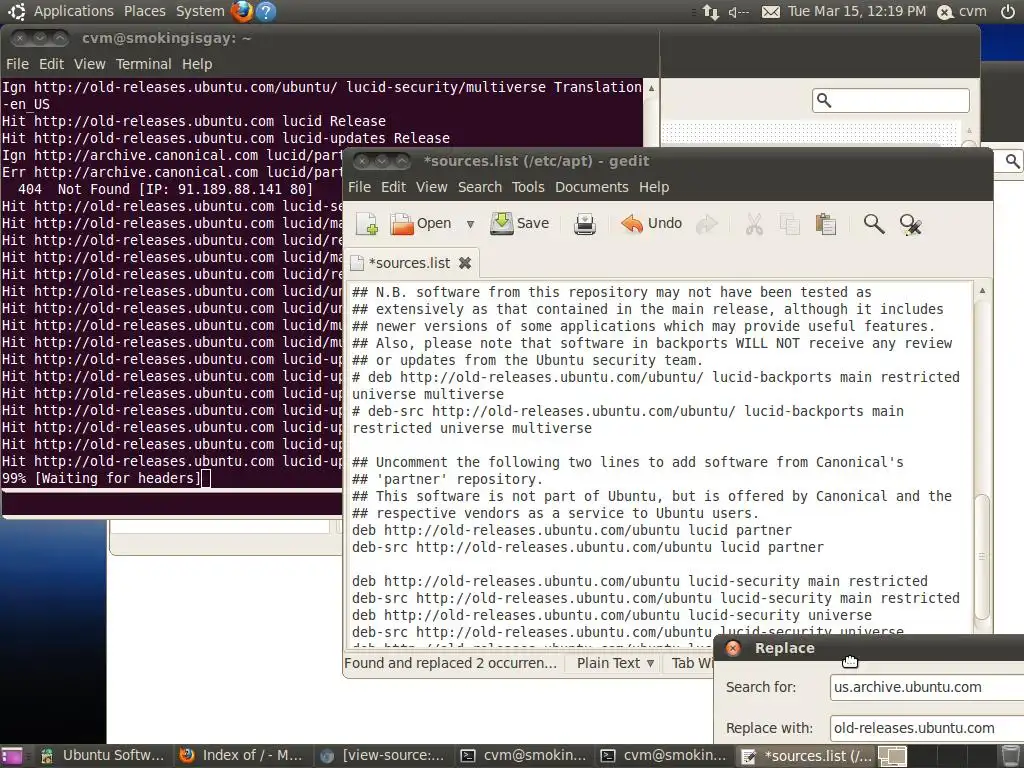Viewport: 1024px width, 768px height.
Task: Click the Redo arrow icon in gedit
Action: point(707,225)
